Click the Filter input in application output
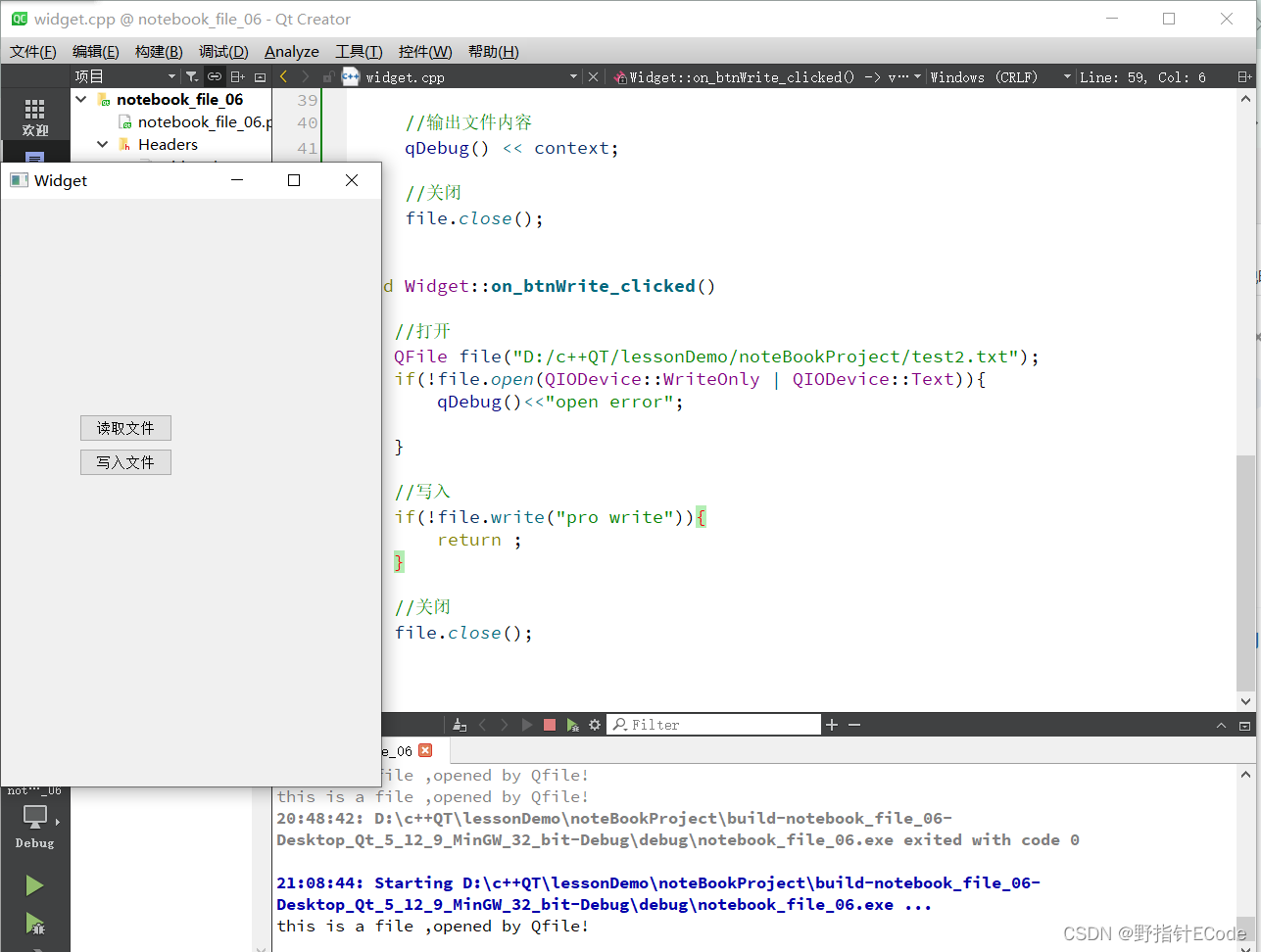Image resolution: width=1261 pixels, height=952 pixels. click(x=714, y=725)
